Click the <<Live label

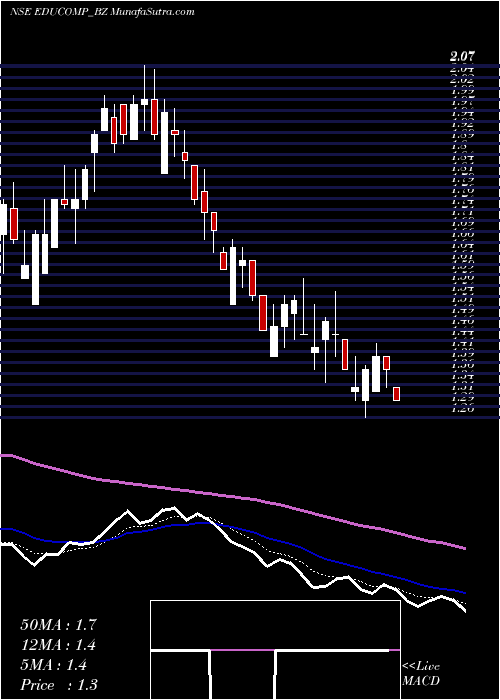[421, 667]
